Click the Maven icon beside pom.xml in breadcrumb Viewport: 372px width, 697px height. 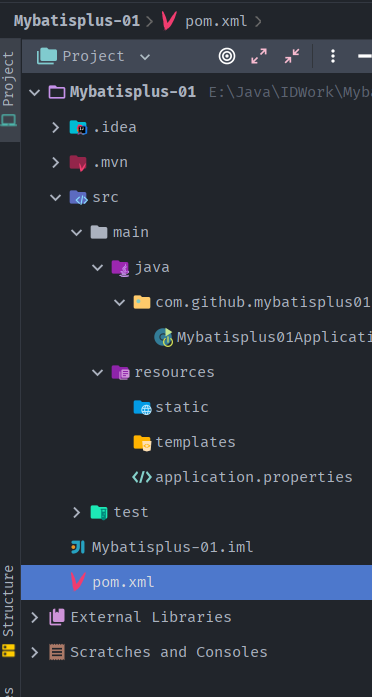[x=169, y=21]
